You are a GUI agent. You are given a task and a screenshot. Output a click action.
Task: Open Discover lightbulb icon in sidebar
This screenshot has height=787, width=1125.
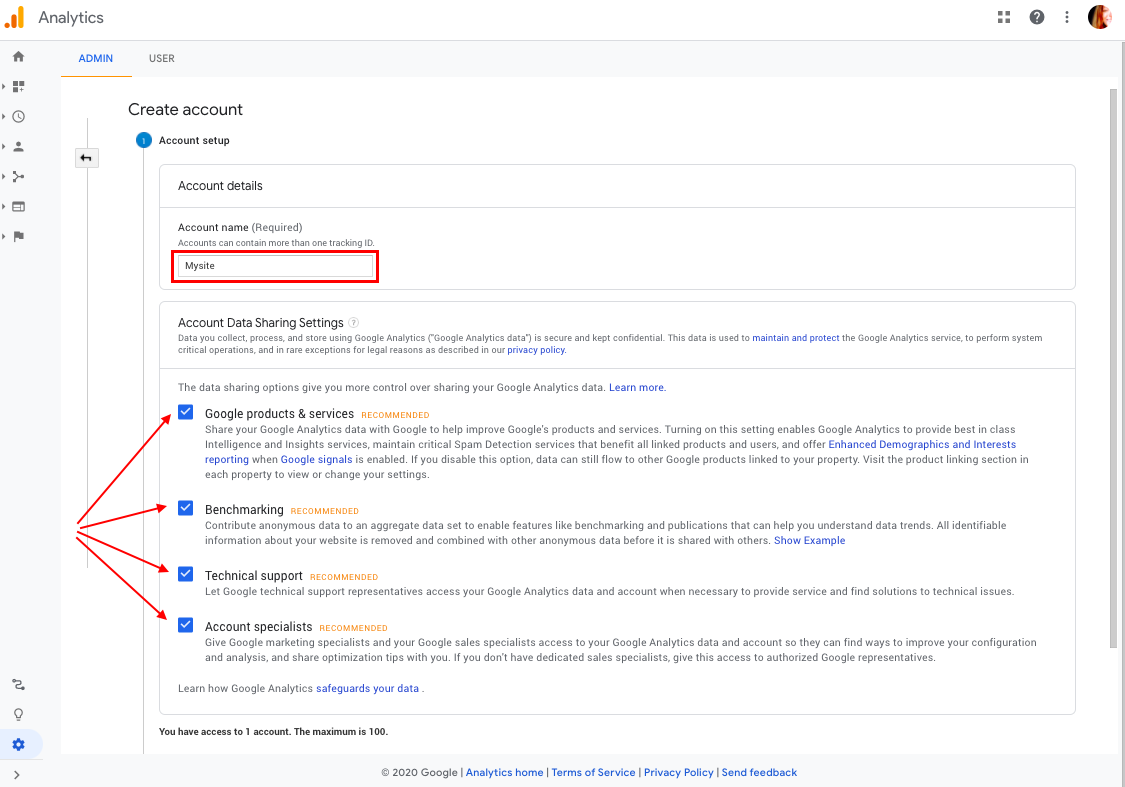tap(19, 715)
